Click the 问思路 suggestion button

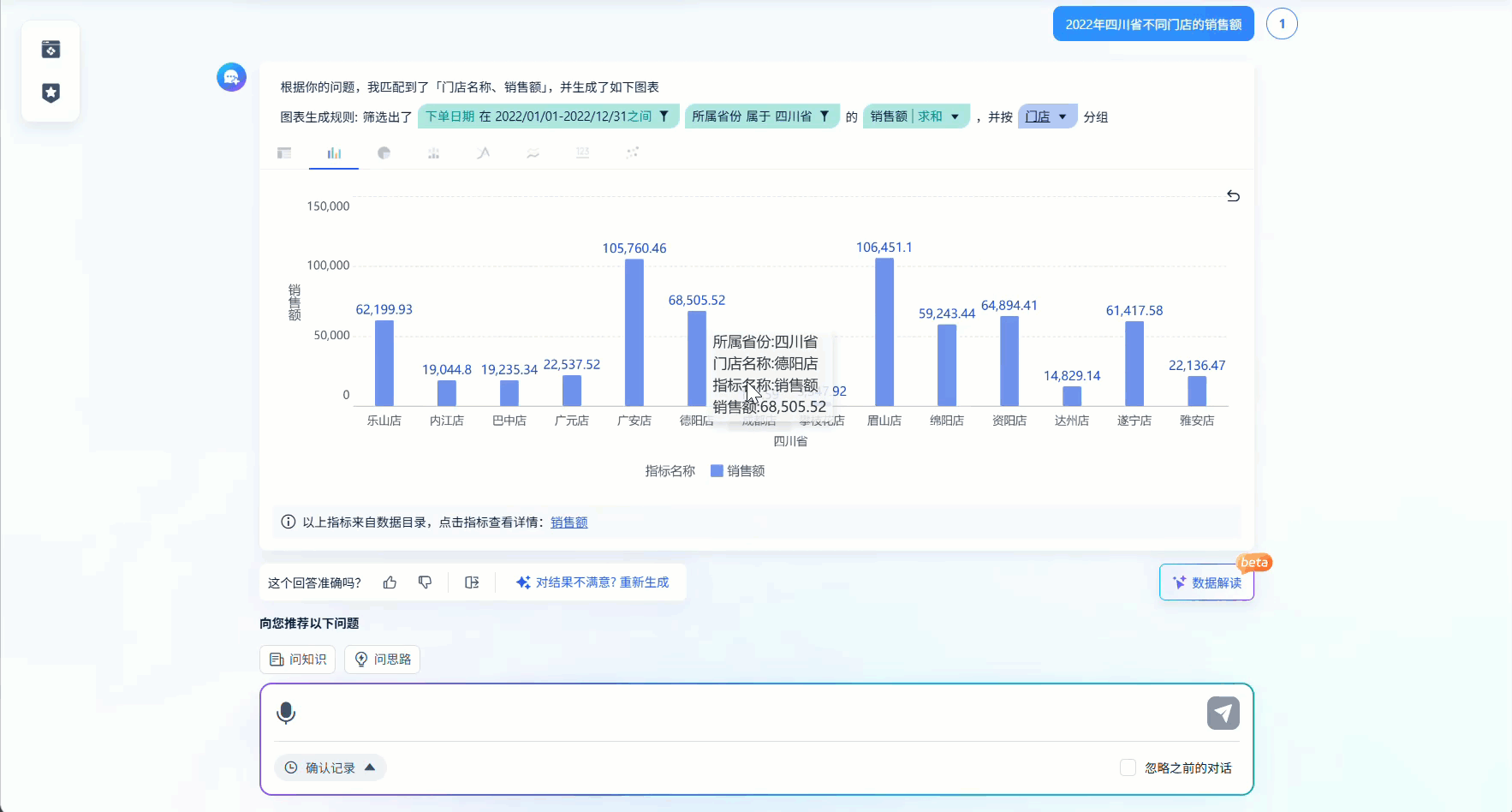coord(382,660)
